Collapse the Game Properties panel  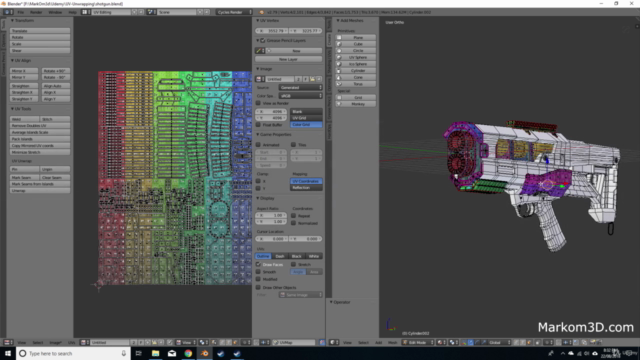pyautogui.click(x=258, y=134)
